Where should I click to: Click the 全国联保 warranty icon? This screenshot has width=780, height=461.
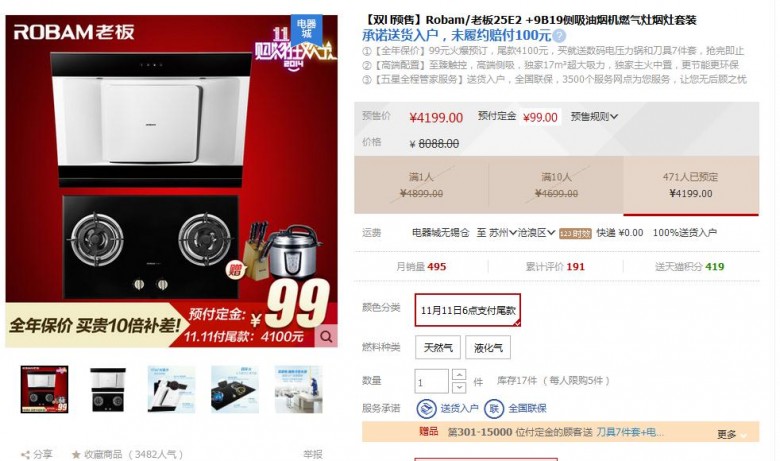[494, 409]
